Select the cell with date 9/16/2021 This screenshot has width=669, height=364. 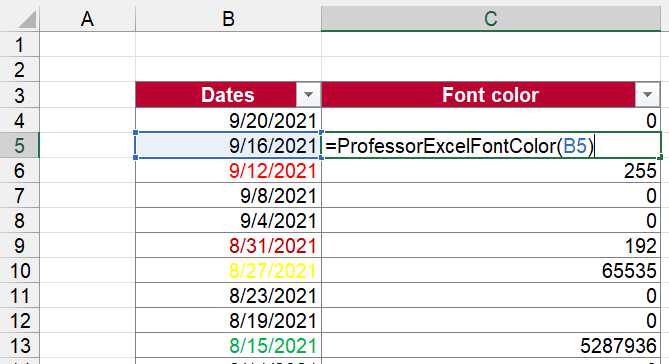pyautogui.click(x=228, y=146)
